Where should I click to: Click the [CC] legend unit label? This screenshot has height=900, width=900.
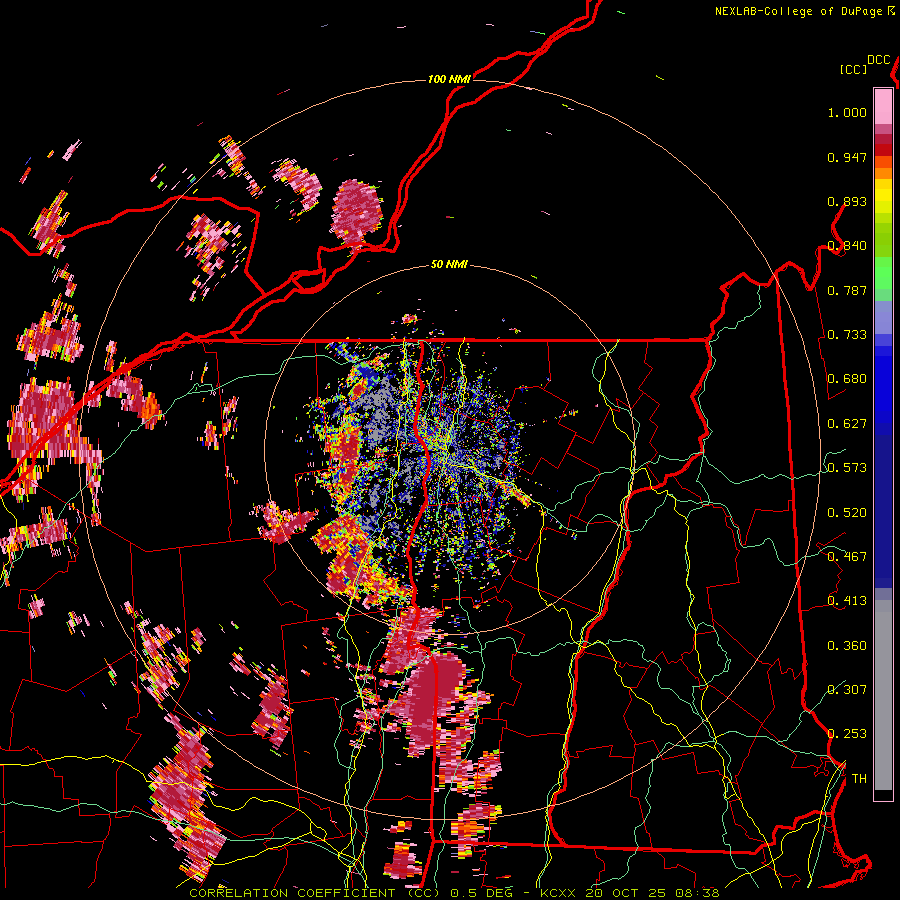tap(853, 69)
